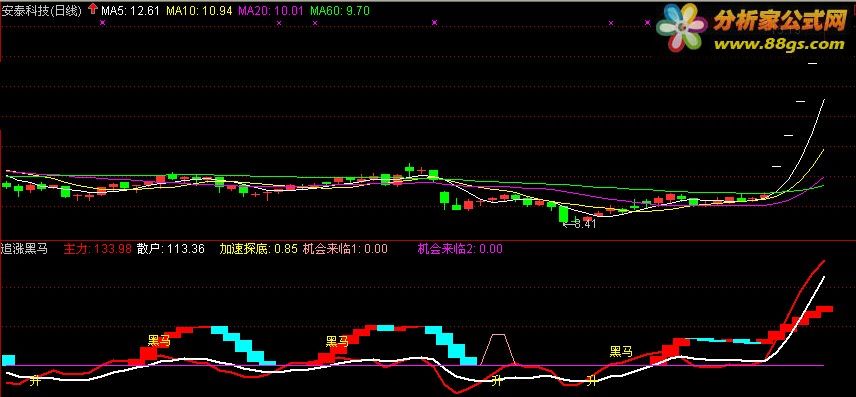Select the MA20: 10.01 label
The width and height of the screenshot is (856, 397).
270,10
